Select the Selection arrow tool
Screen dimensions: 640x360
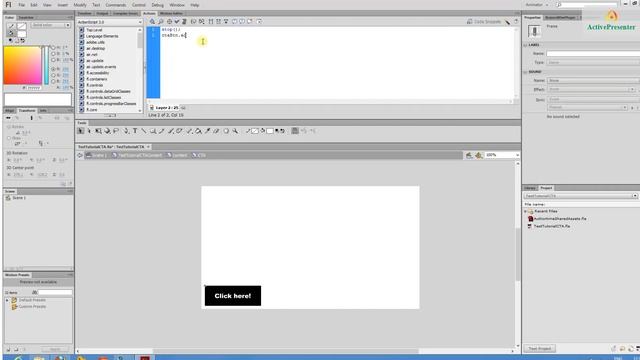pos(80,131)
